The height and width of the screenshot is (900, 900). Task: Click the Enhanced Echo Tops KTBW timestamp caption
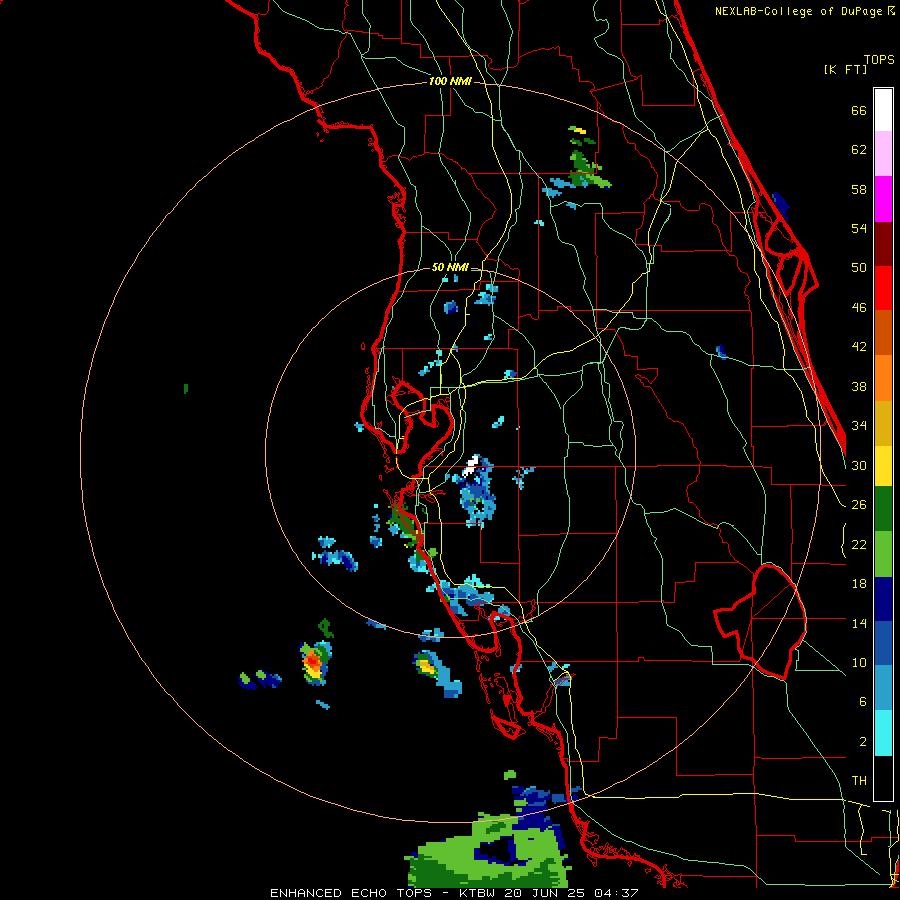pos(454,893)
